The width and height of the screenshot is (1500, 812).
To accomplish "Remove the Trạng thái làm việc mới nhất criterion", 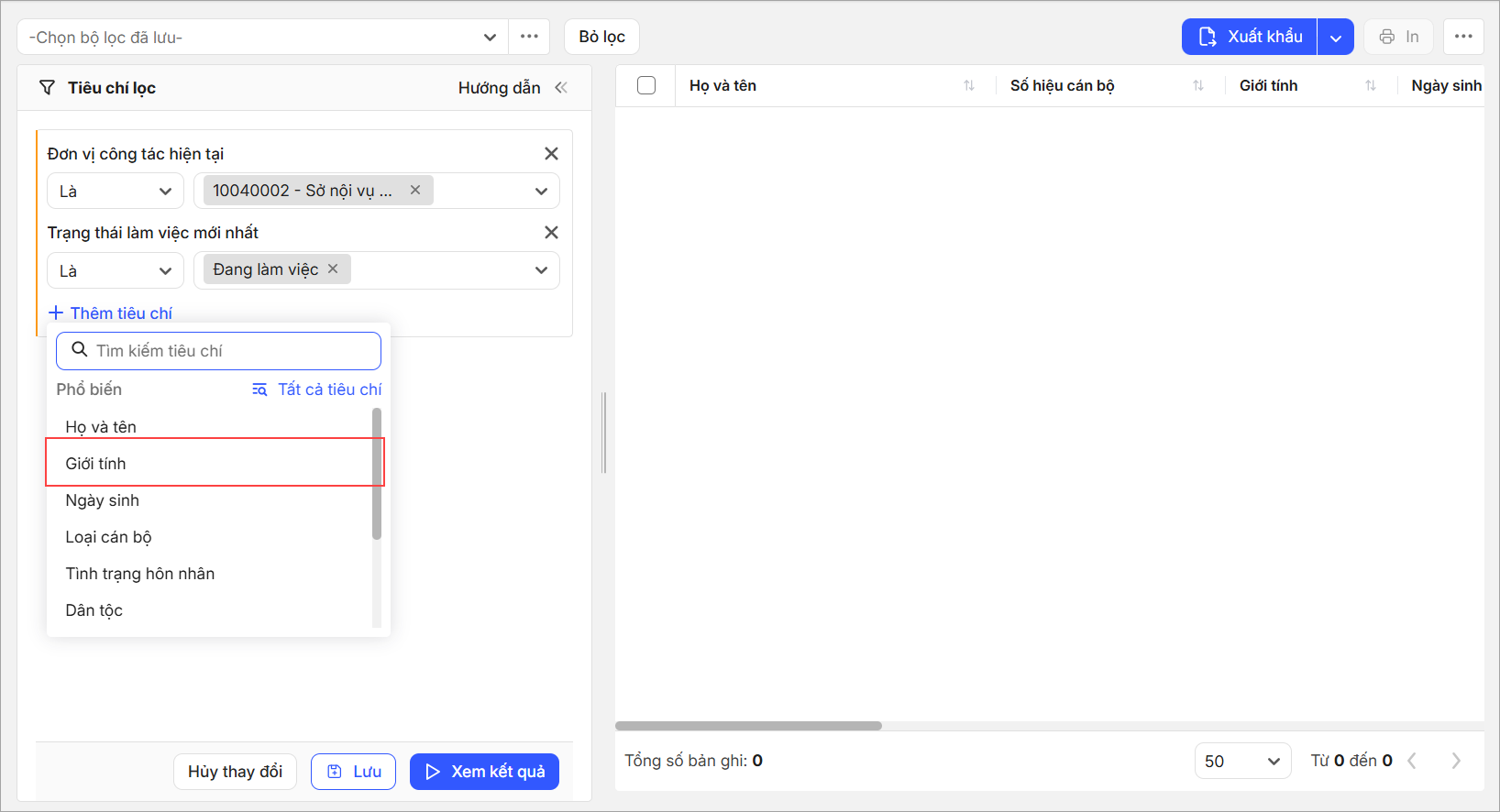I will [x=551, y=233].
